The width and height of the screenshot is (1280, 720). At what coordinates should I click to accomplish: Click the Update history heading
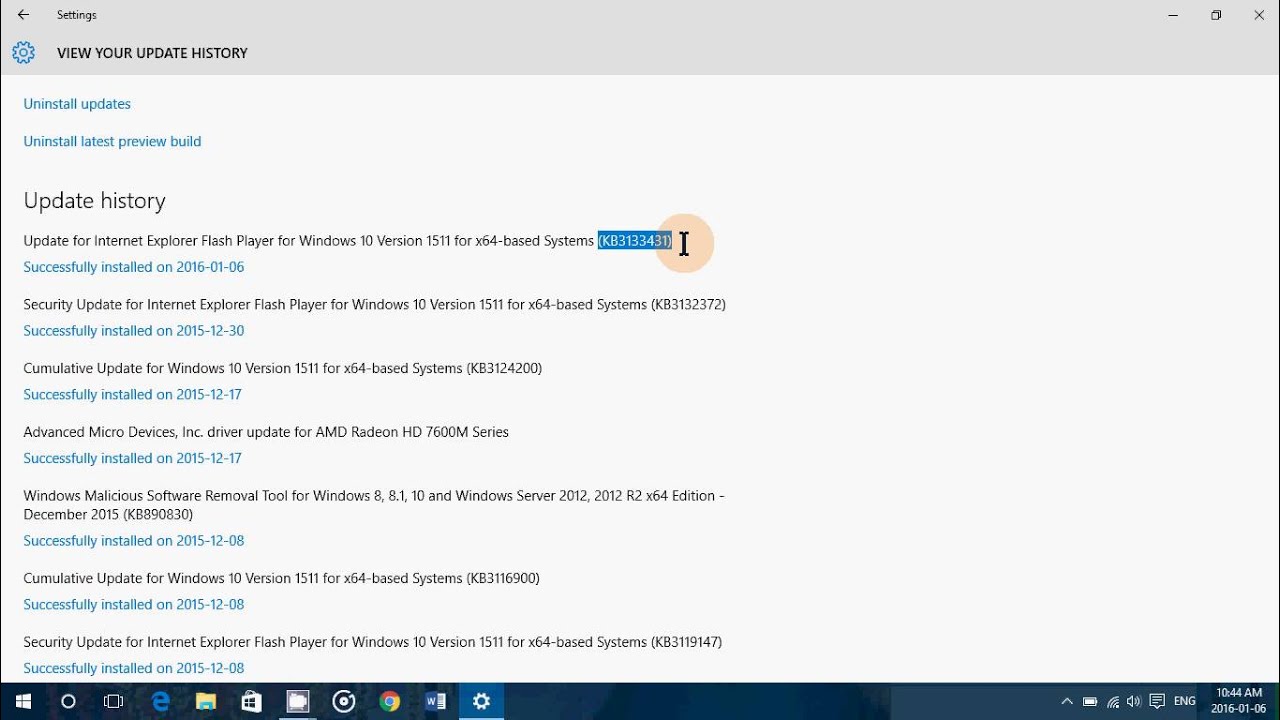(95, 201)
